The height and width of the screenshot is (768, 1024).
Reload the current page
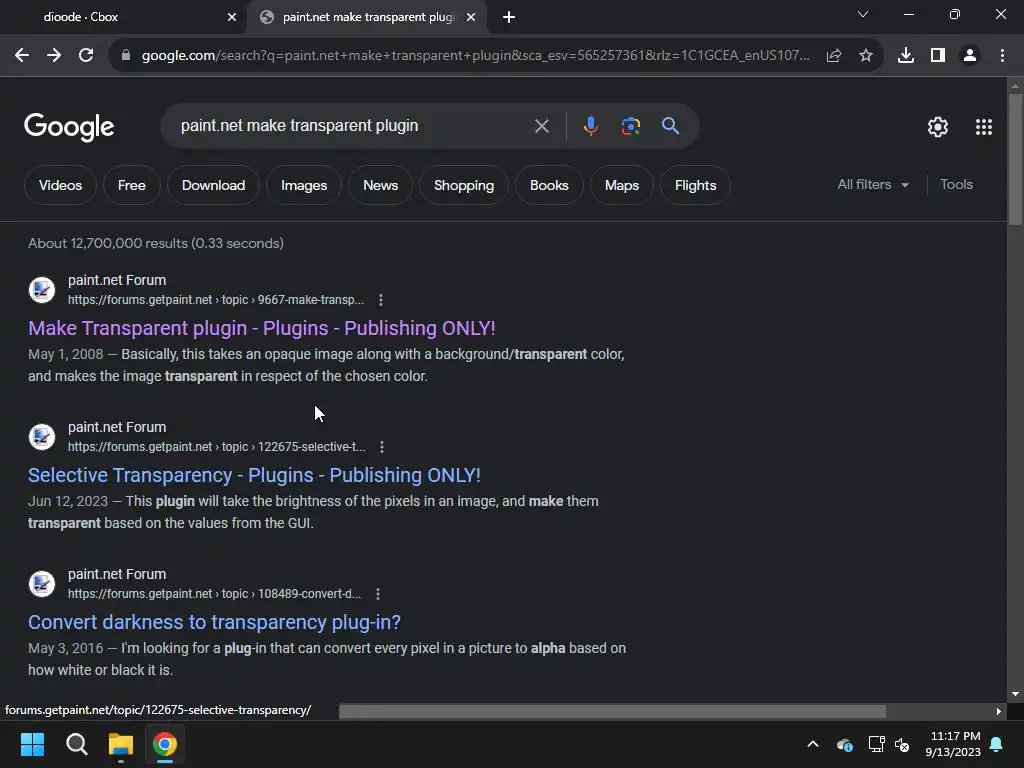(x=86, y=56)
